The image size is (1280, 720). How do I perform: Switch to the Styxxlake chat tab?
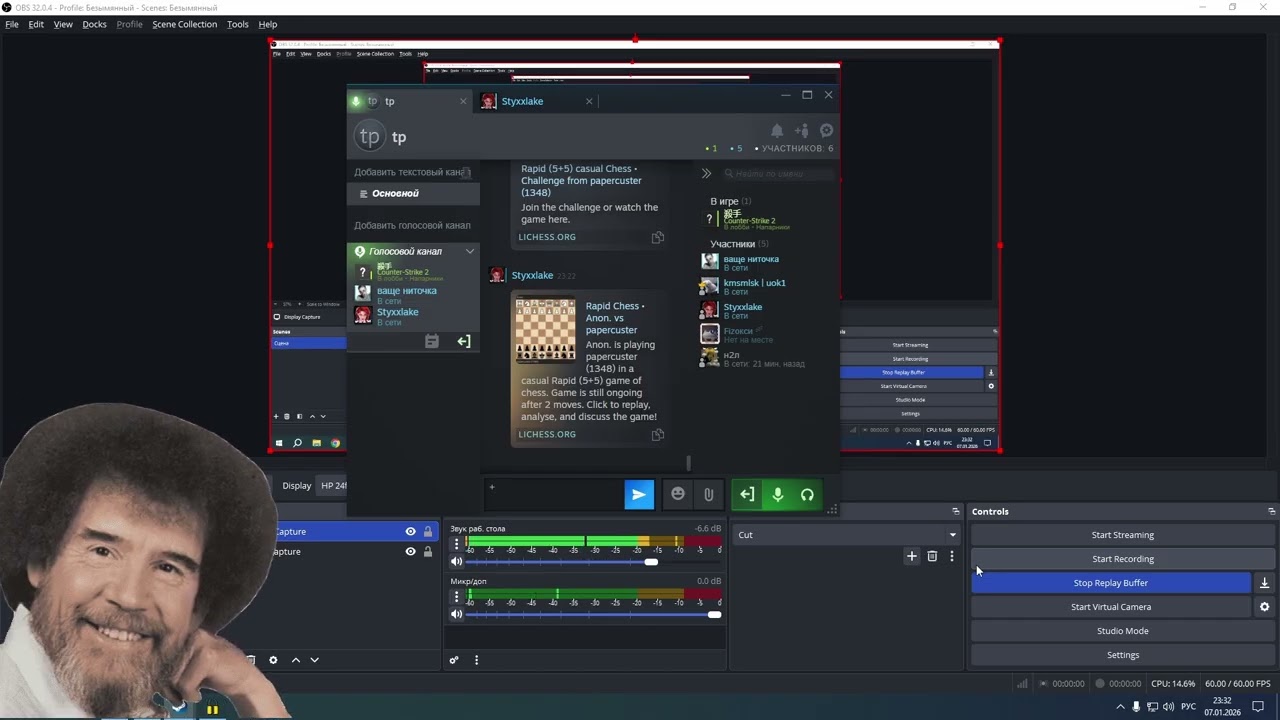click(537, 101)
